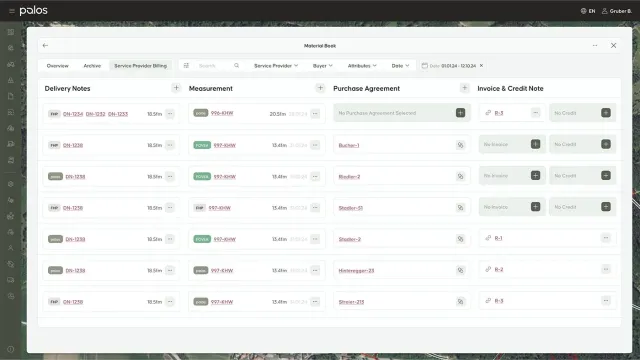
Task: Open purchase agreement Riedler-2
Action: 349,177
